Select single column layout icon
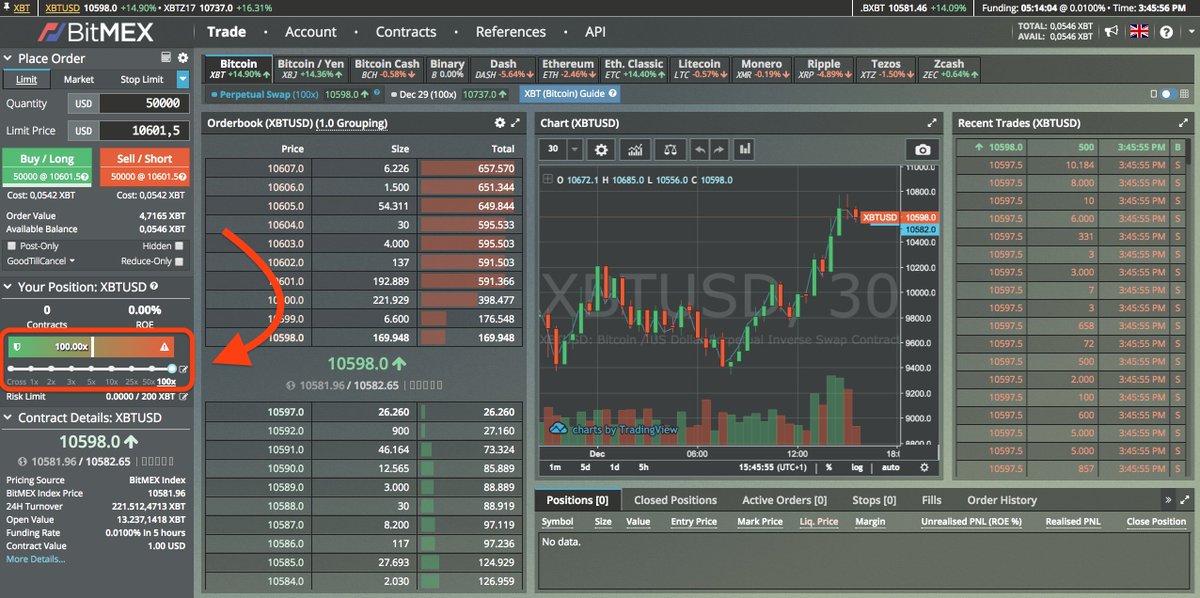The height and width of the screenshot is (598, 1200). pyautogui.click(x=1153, y=94)
